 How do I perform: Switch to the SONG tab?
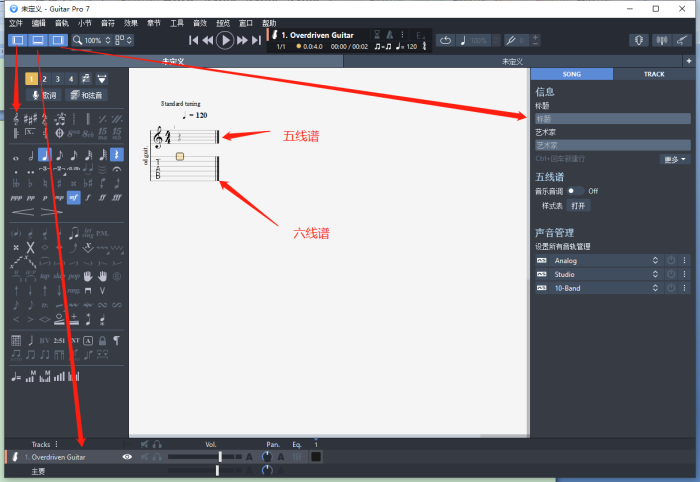(x=572, y=74)
